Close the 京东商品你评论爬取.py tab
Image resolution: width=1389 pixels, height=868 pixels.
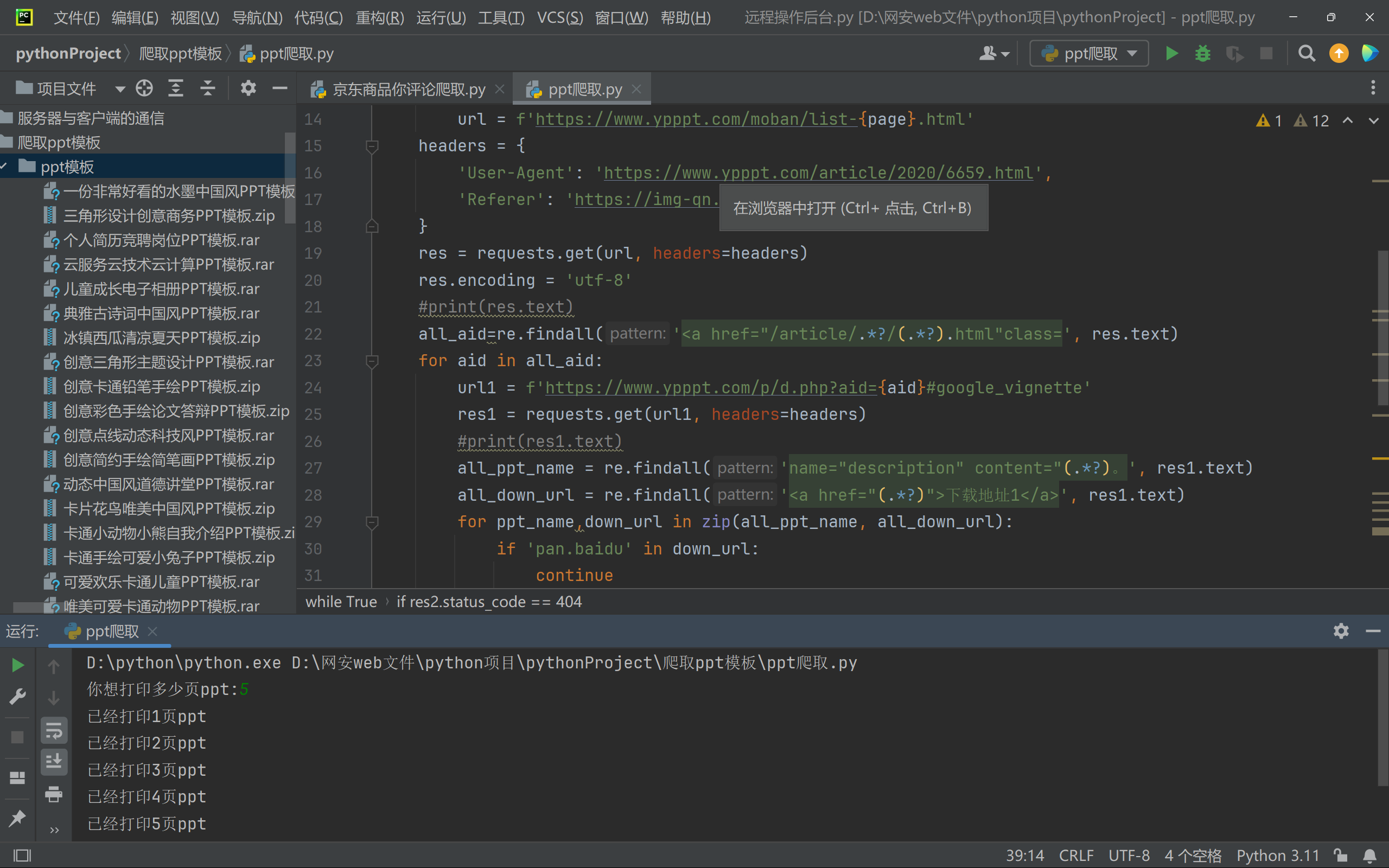click(x=499, y=89)
